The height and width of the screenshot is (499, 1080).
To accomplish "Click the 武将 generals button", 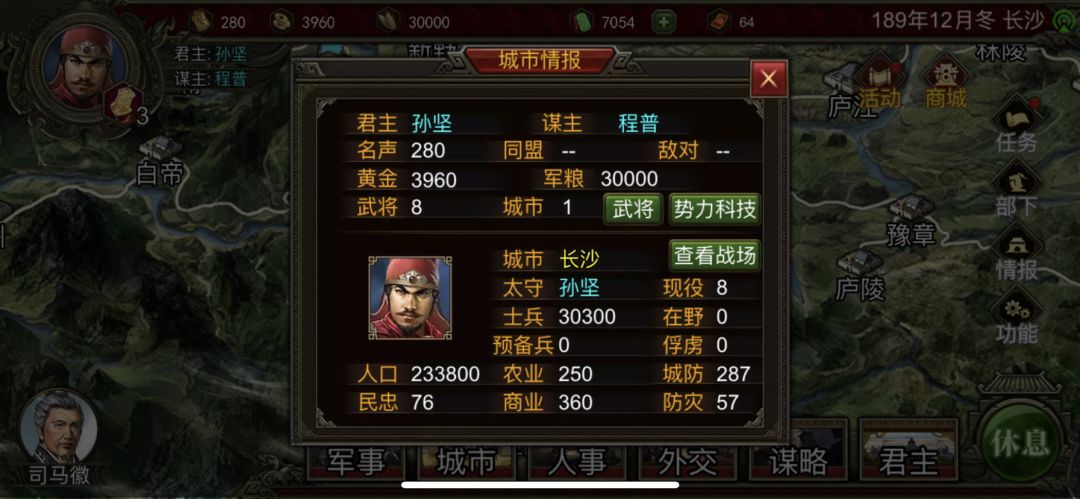I will point(633,208).
